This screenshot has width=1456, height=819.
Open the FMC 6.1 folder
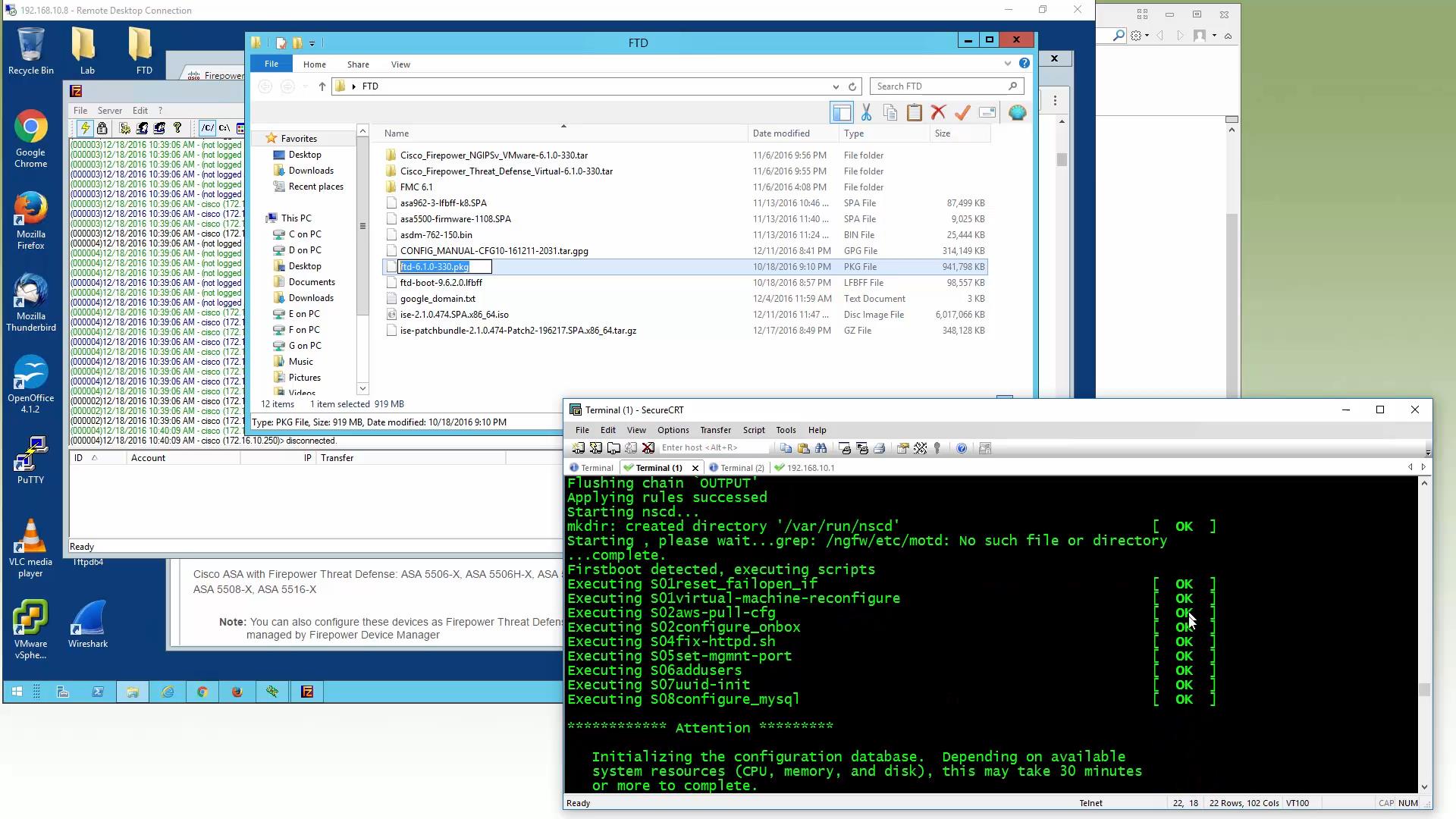point(416,187)
